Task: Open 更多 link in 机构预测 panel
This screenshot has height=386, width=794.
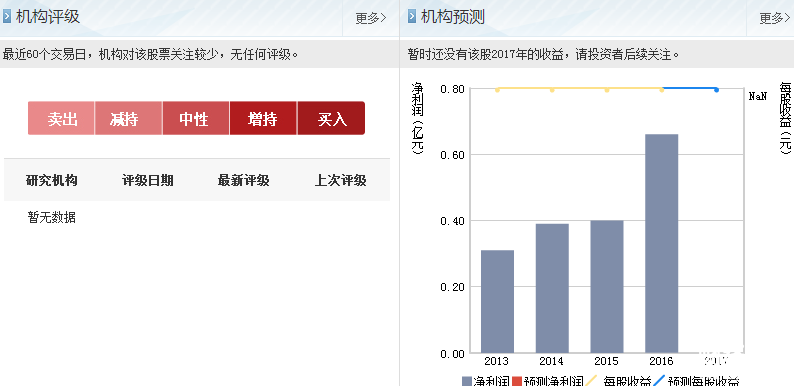Action: [x=775, y=19]
